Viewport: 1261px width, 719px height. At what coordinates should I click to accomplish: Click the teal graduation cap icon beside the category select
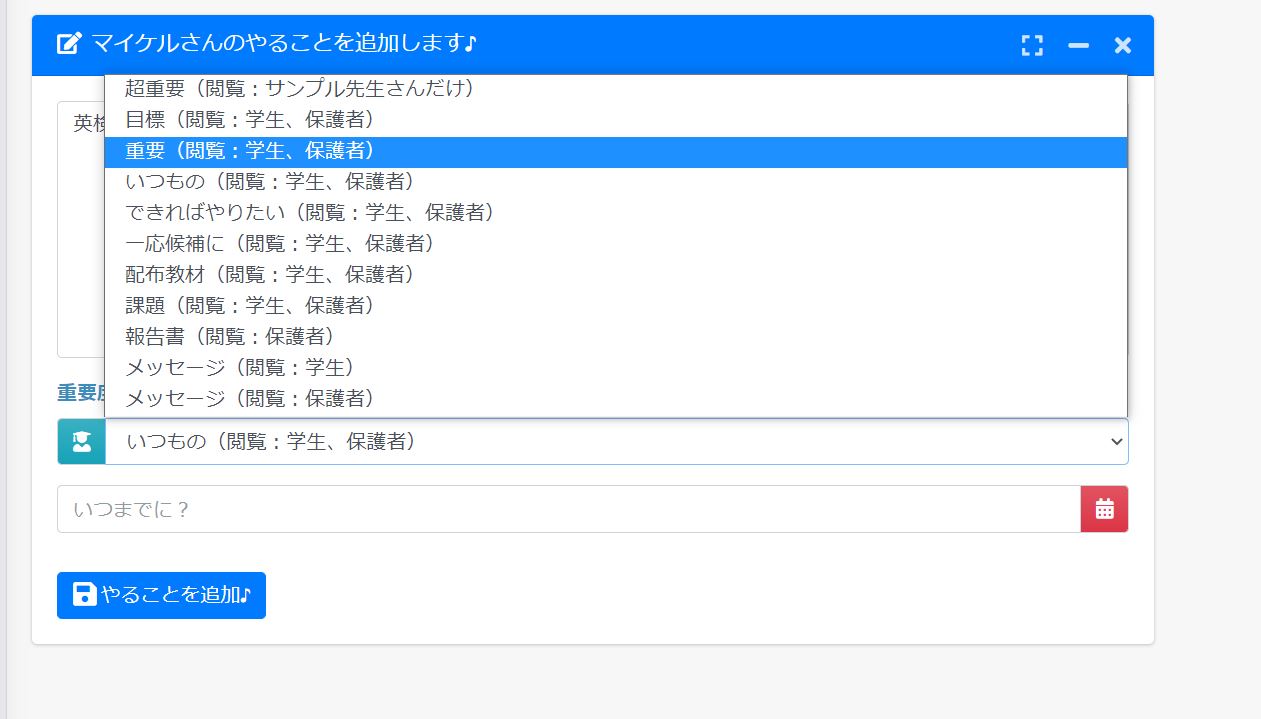click(81, 441)
